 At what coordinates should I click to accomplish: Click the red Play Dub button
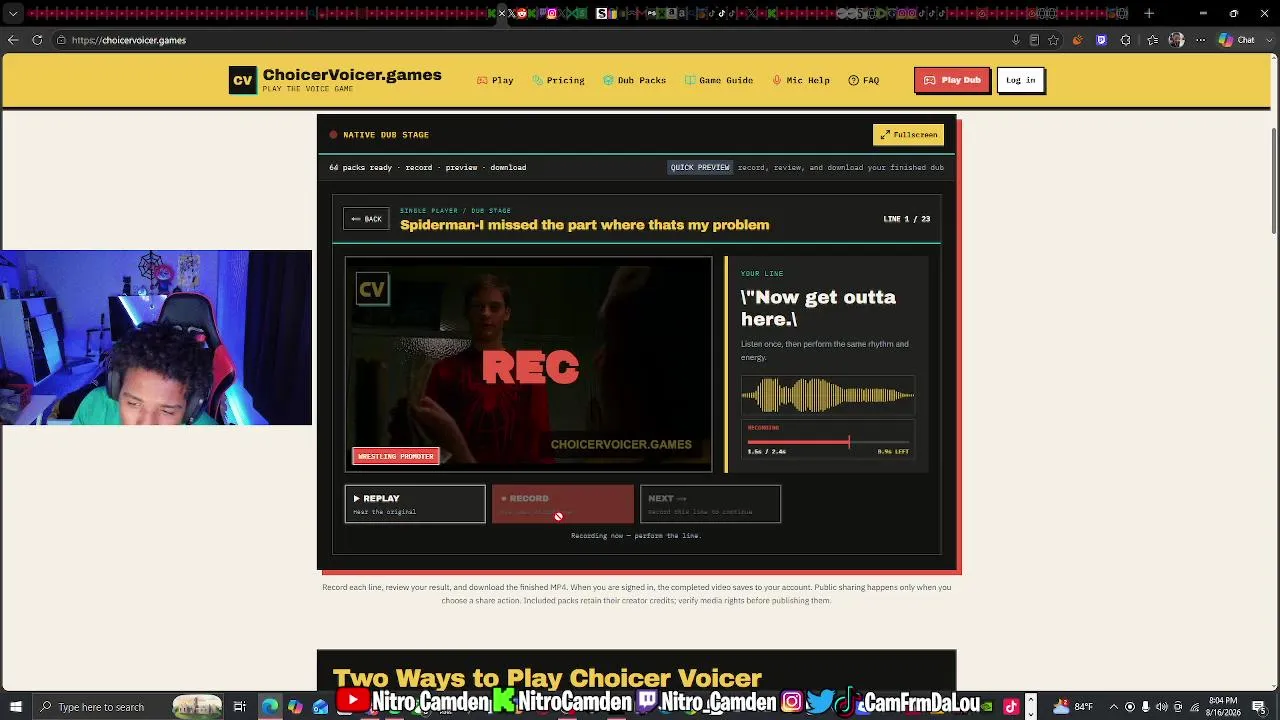(x=952, y=80)
